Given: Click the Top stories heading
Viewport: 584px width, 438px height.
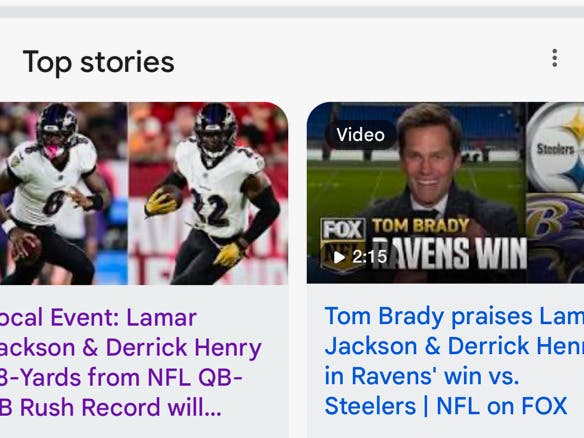Looking at the screenshot, I should (99, 62).
